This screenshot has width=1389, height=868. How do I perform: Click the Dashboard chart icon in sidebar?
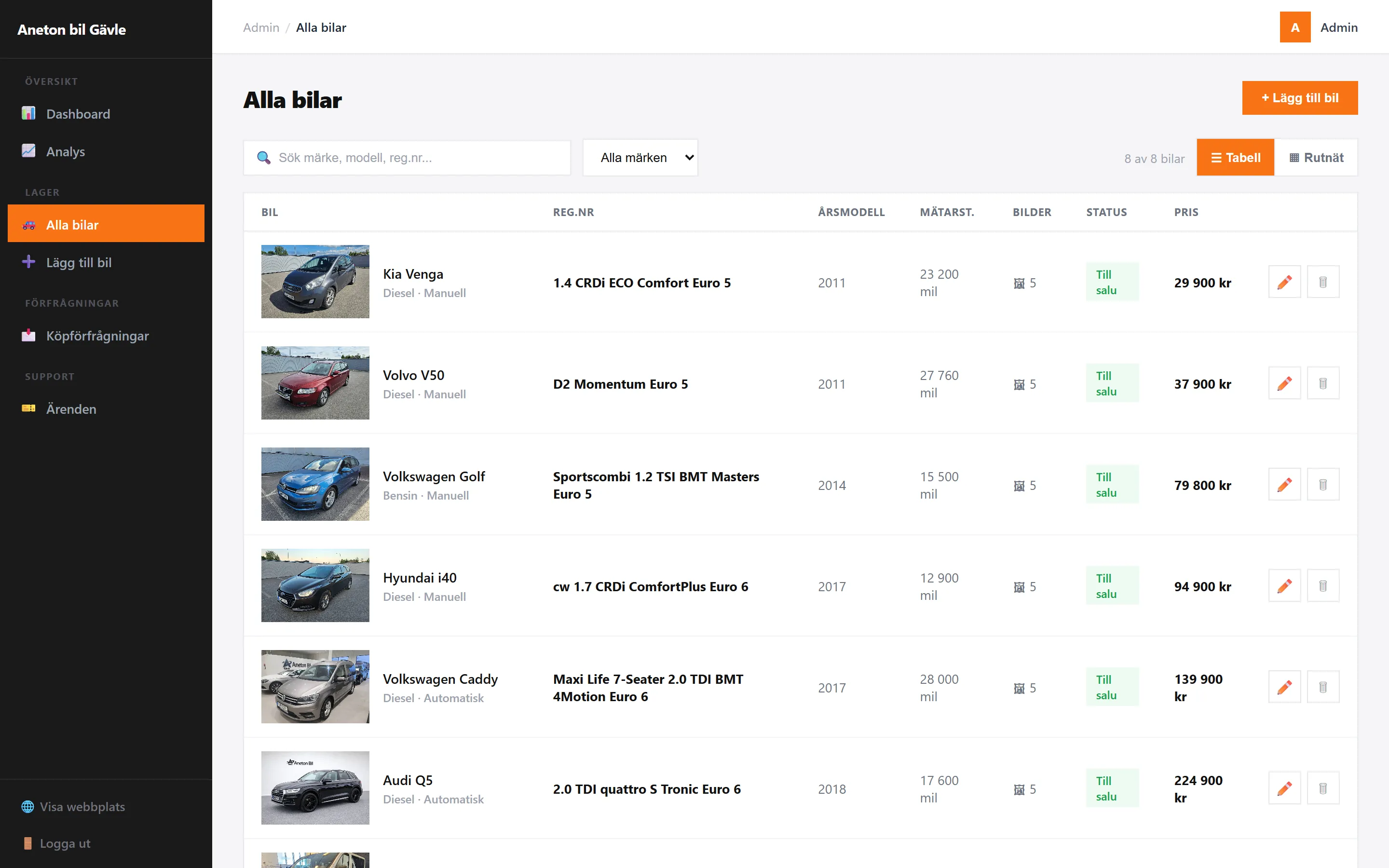coord(28,113)
